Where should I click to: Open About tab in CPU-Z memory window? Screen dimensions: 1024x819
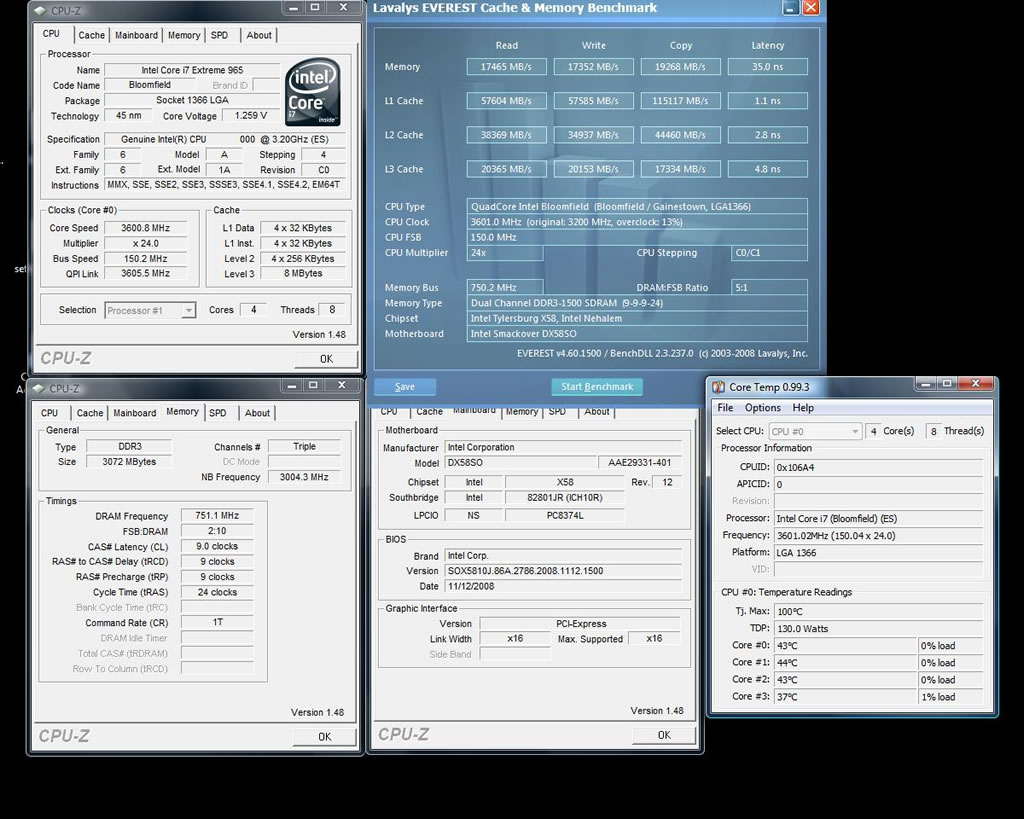pyautogui.click(x=257, y=413)
